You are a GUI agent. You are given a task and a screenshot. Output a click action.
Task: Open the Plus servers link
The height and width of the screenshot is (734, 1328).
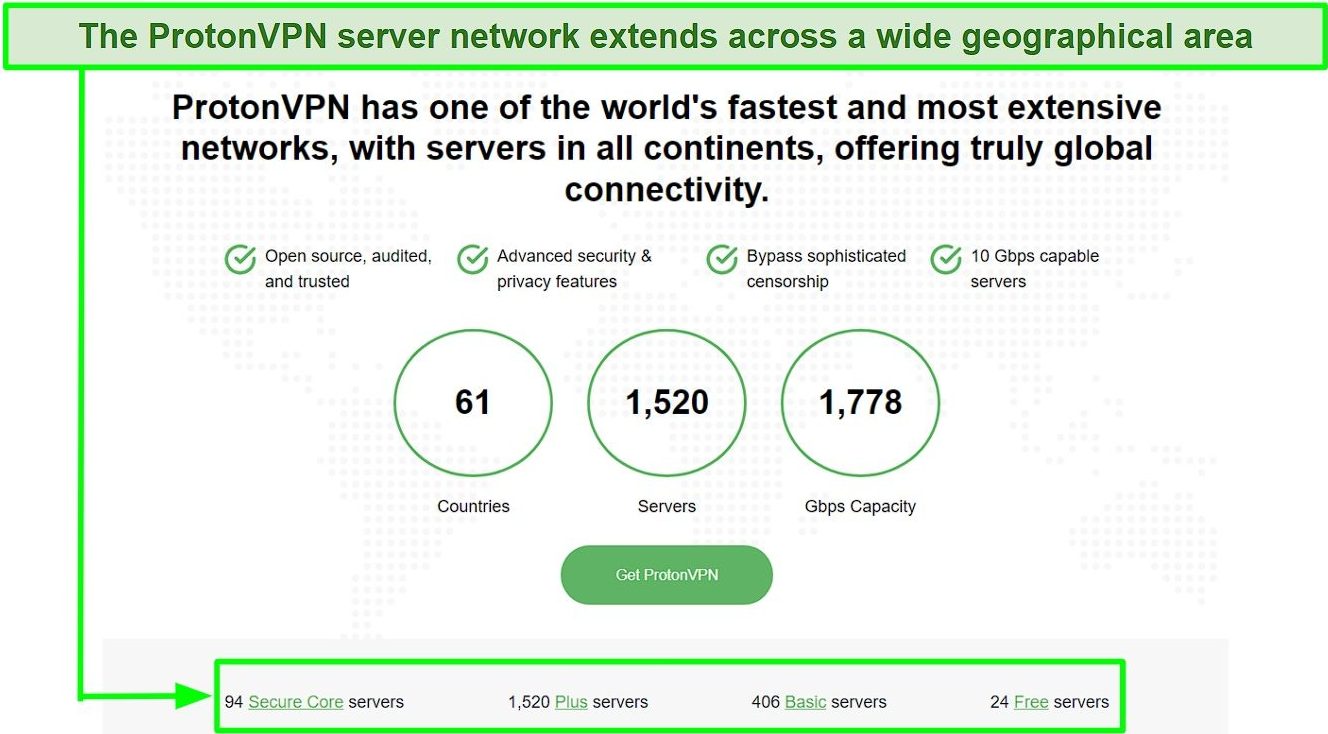tap(571, 702)
